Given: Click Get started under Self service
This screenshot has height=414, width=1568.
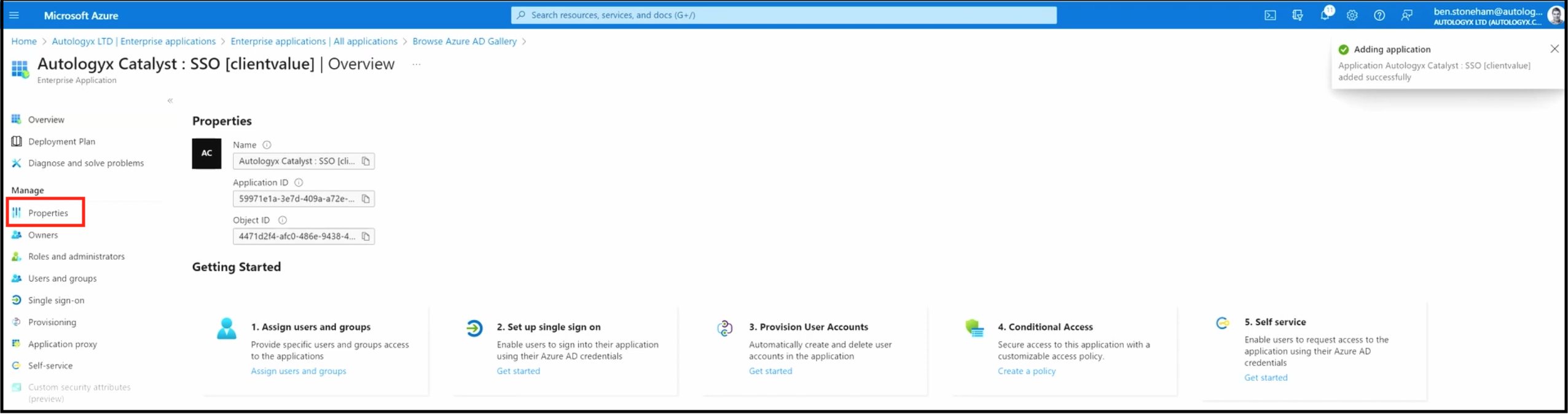Looking at the screenshot, I should click(x=1266, y=378).
